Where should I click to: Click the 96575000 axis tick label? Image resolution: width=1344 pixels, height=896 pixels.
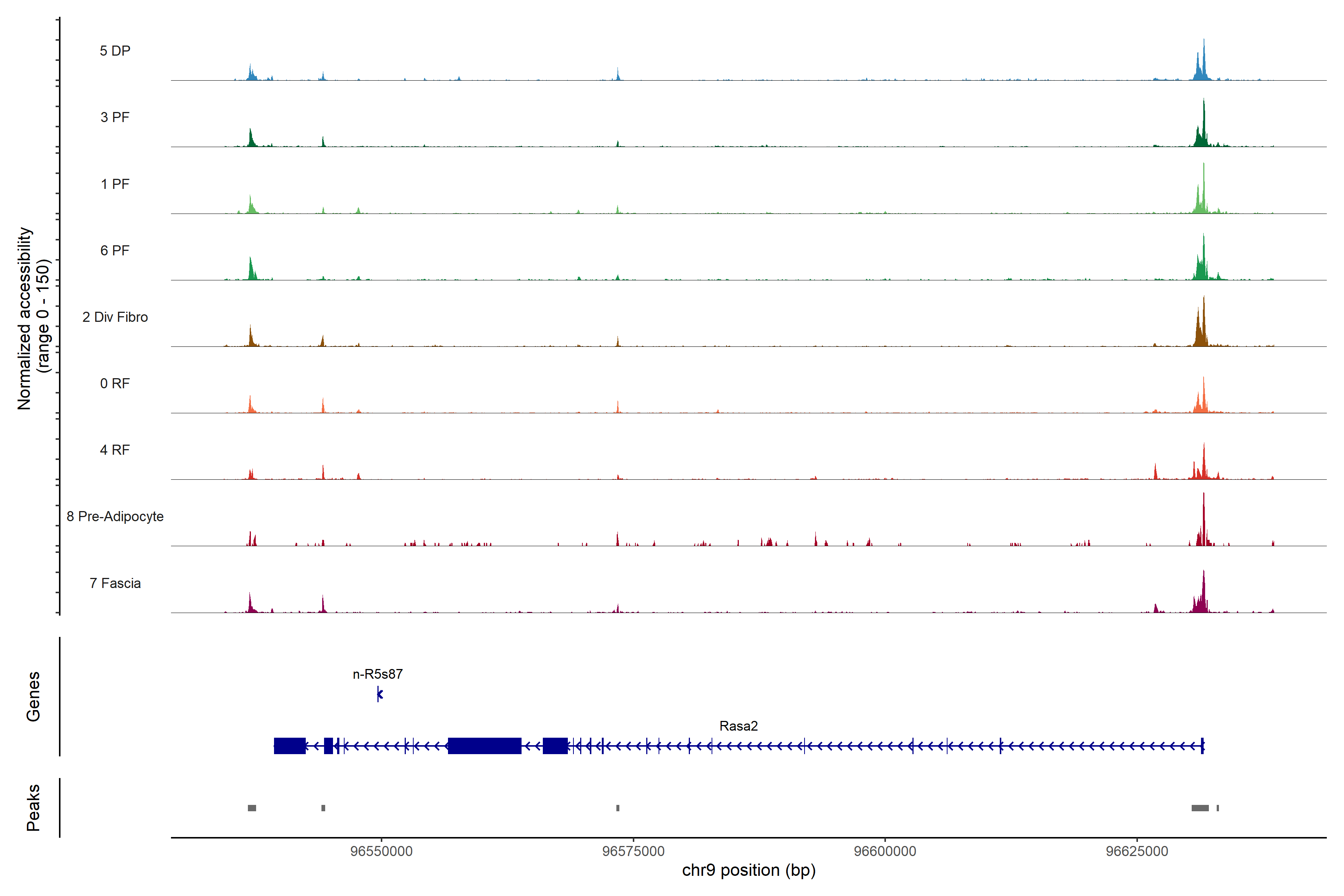tap(633, 851)
